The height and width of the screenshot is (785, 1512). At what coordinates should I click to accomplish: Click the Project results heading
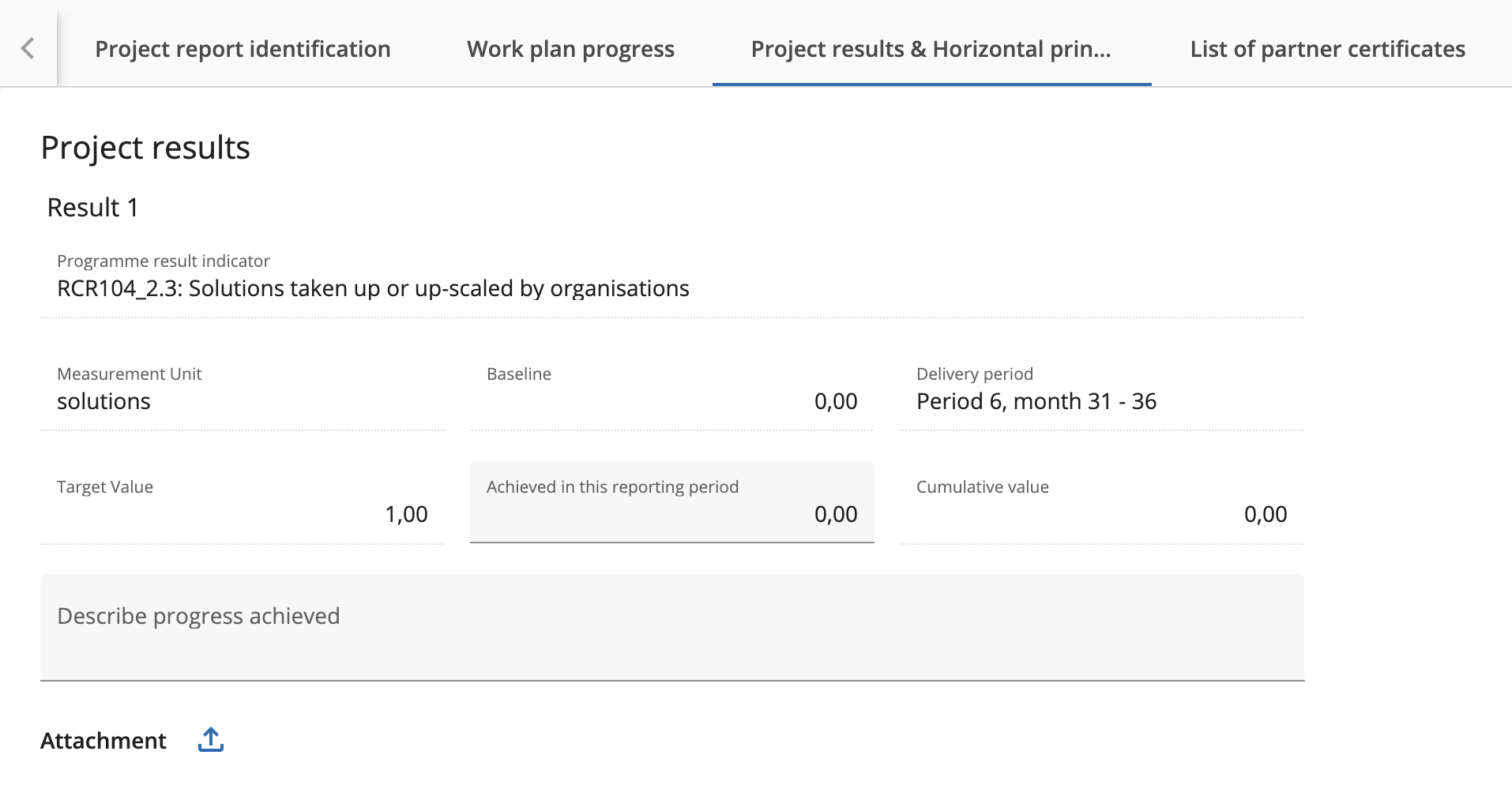point(145,148)
